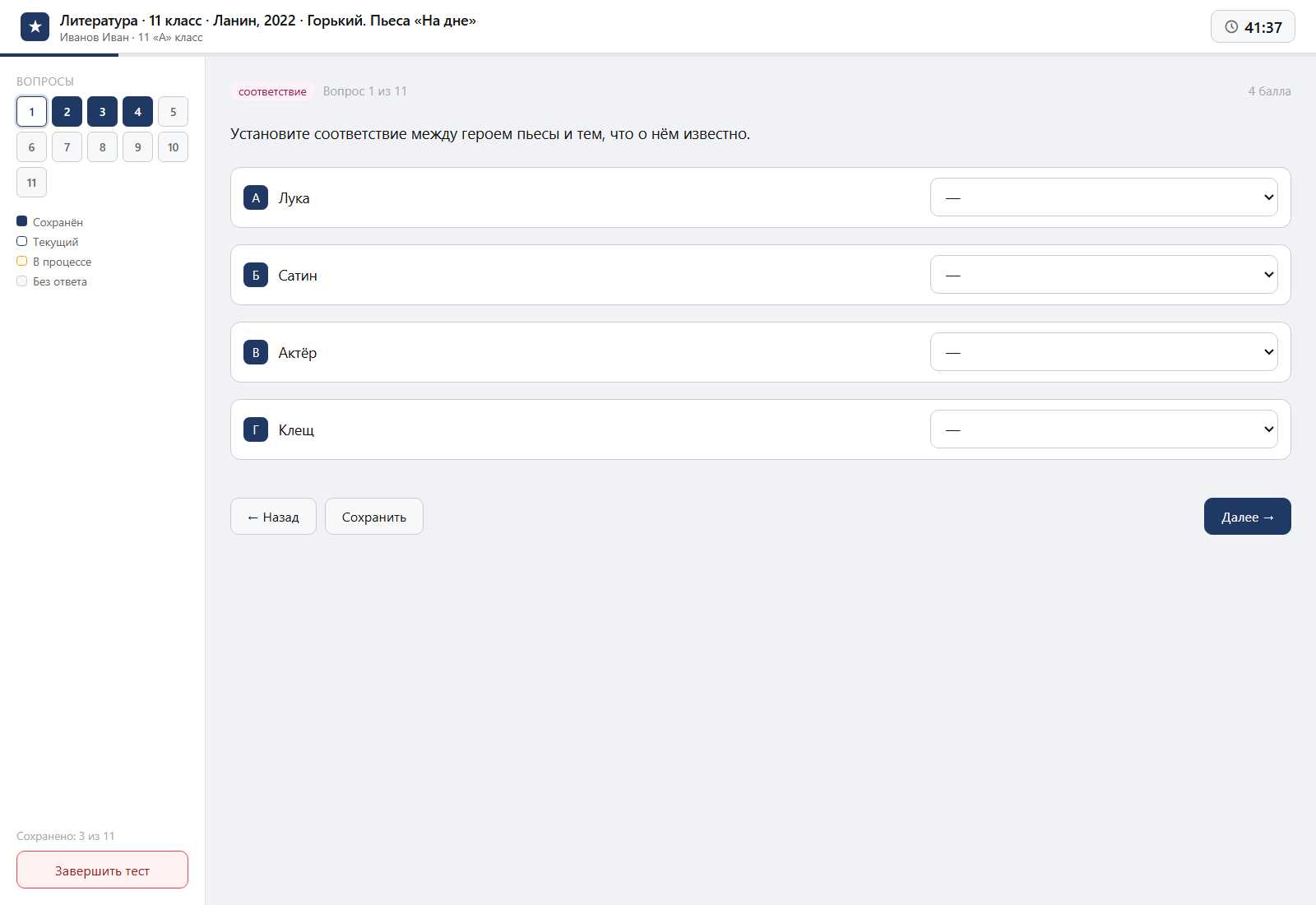The width and height of the screenshot is (1316, 905).
Task: Finish the test with Завершить тест
Action: [x=102, y=870]
